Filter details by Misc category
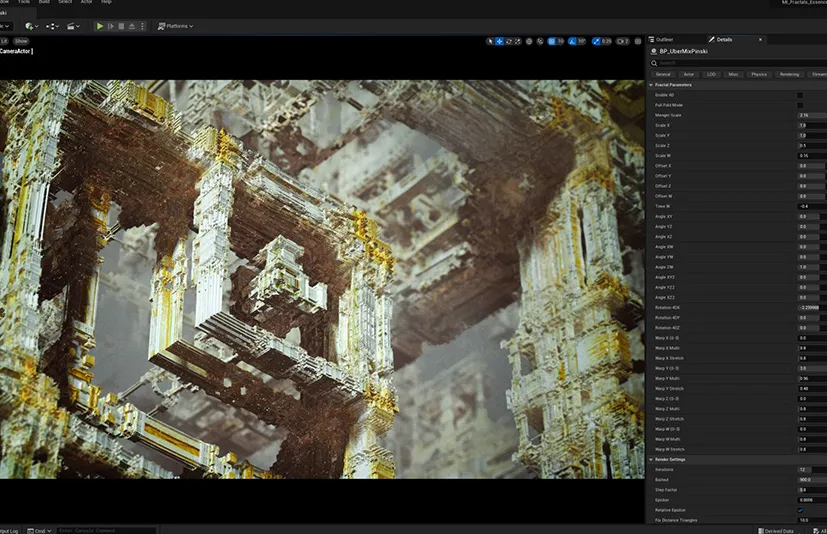 pyautogui.click(x=733, y=74)
